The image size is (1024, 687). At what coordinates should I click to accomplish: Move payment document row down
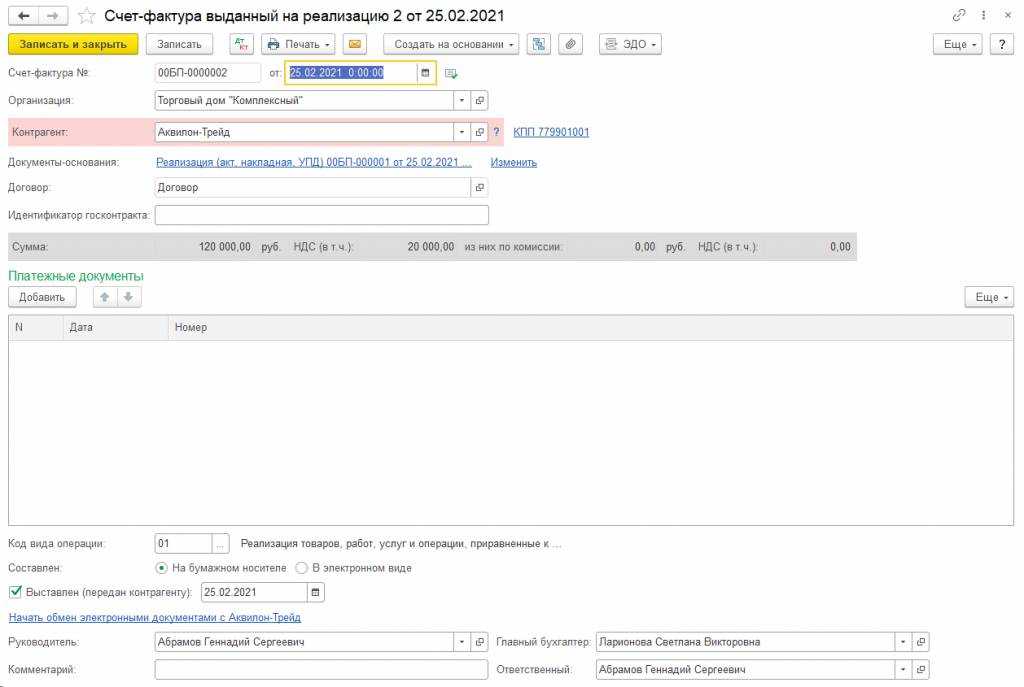point(129,297)
